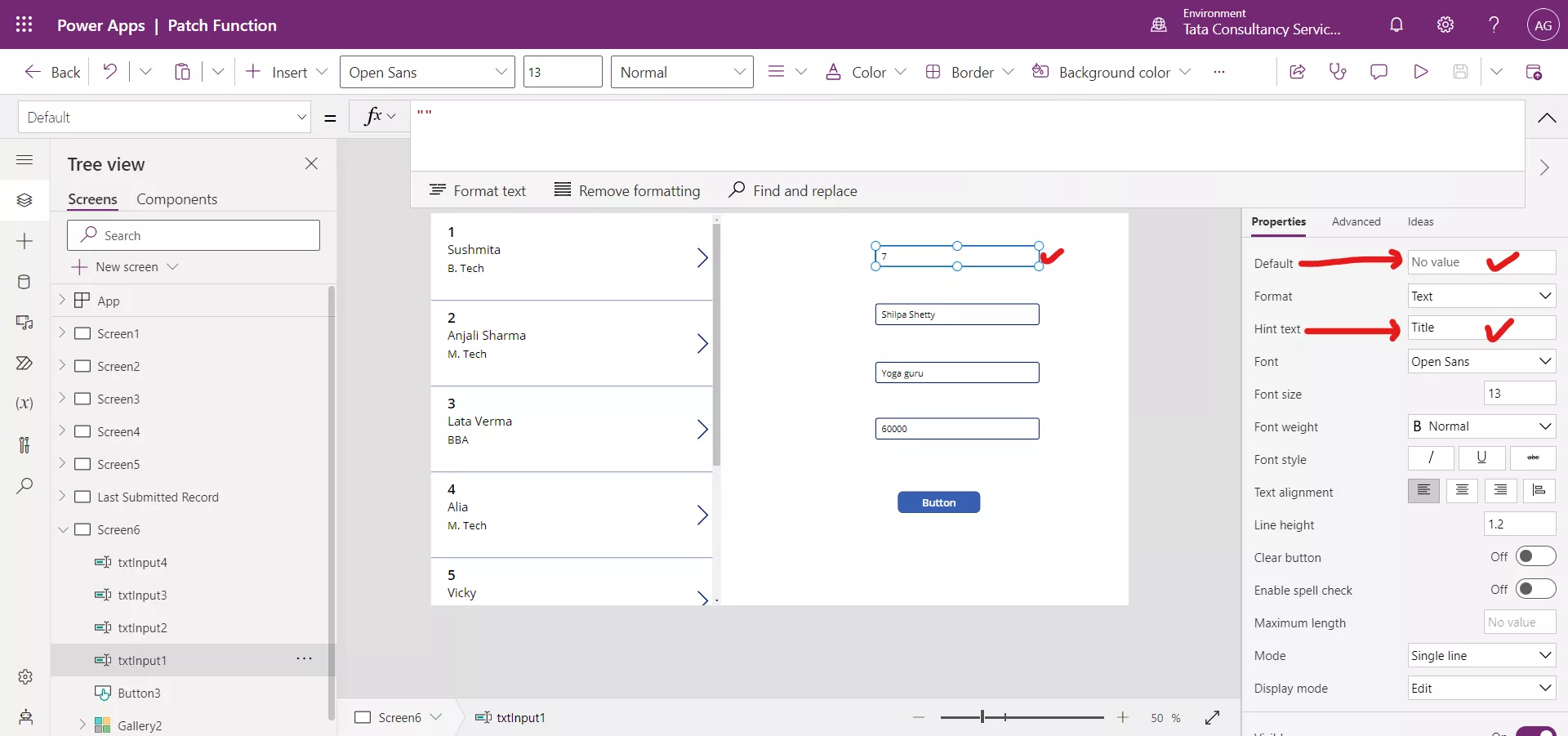Switch to the Components tab in Tree view
This screenshot has width=1568, height=736.
click(x=177, y=198)
